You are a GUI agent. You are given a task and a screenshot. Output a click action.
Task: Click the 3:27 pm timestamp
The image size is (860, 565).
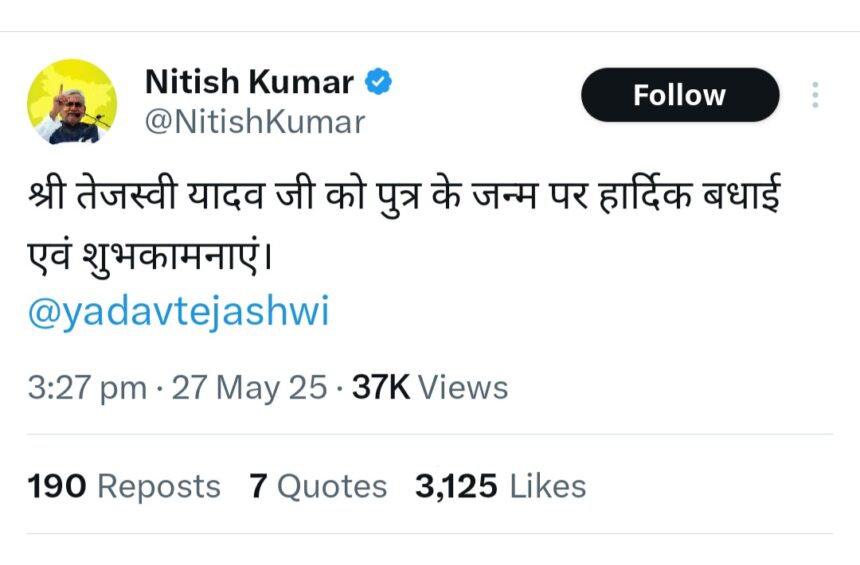pyautogui.click(x=87, y=388)
